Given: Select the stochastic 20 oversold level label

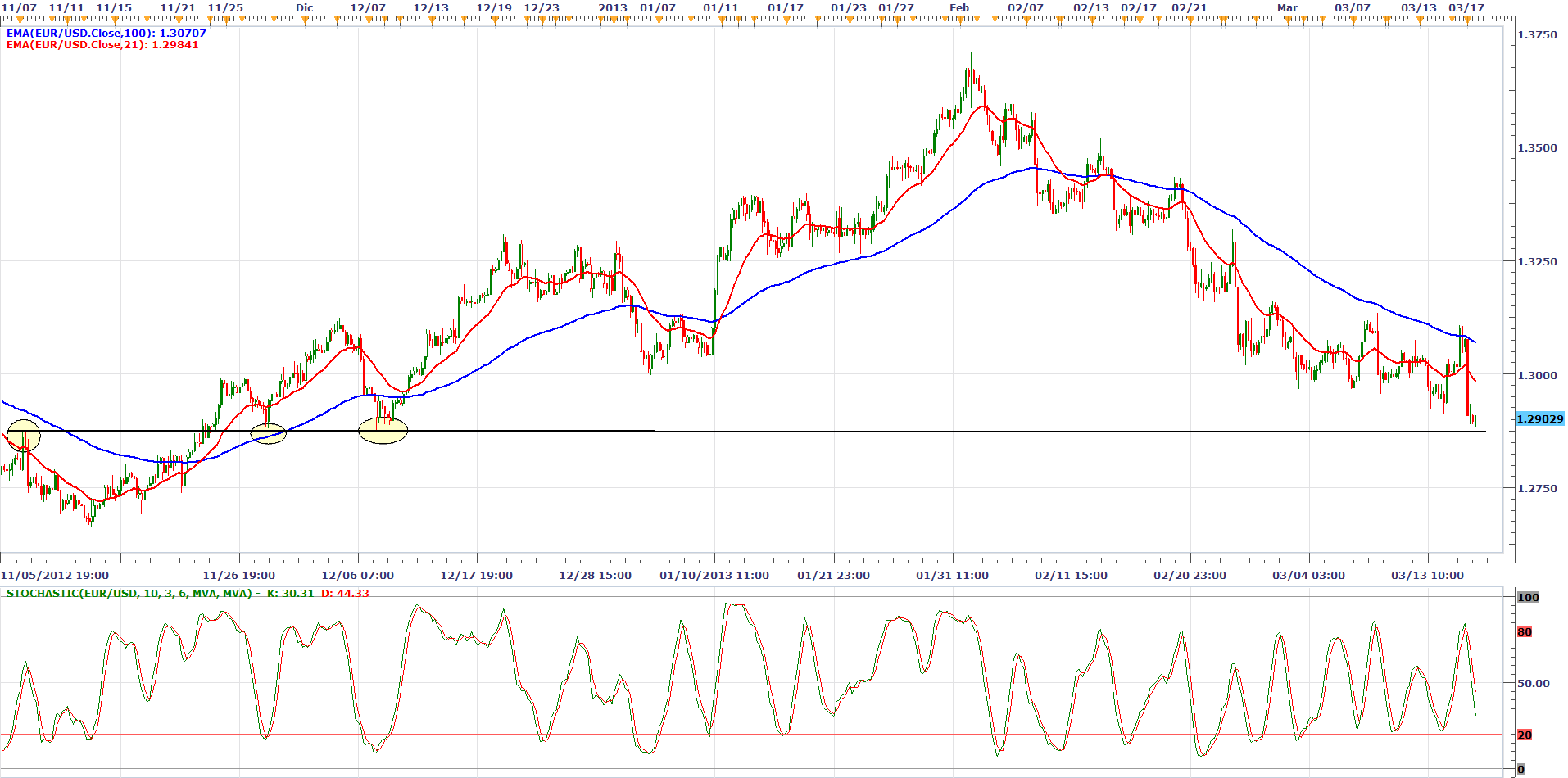Looking at the screenshot, I should pyautogui.click(x=1524, y=735).
